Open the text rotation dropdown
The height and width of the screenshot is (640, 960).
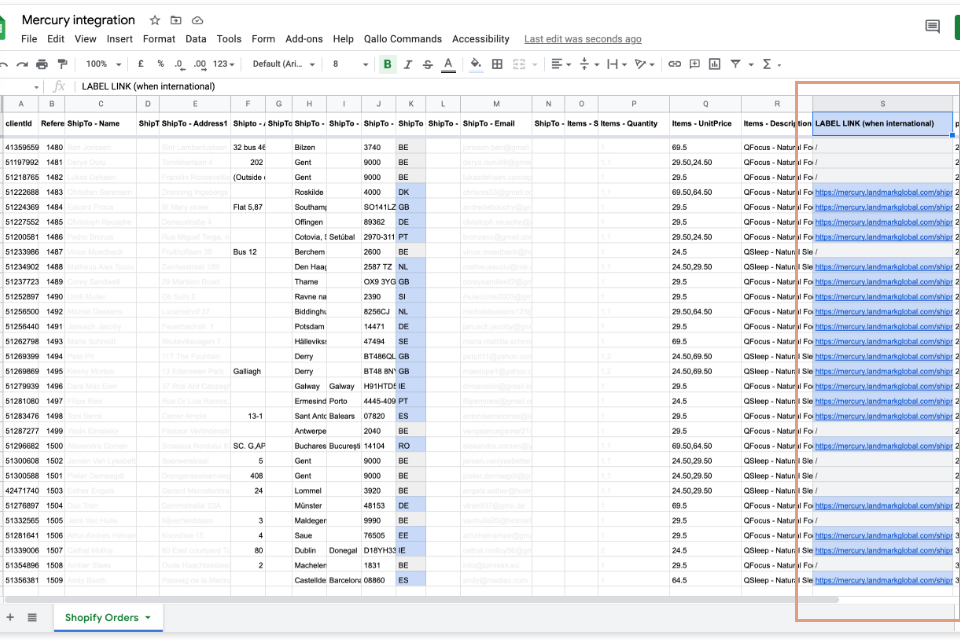[644, 64]
